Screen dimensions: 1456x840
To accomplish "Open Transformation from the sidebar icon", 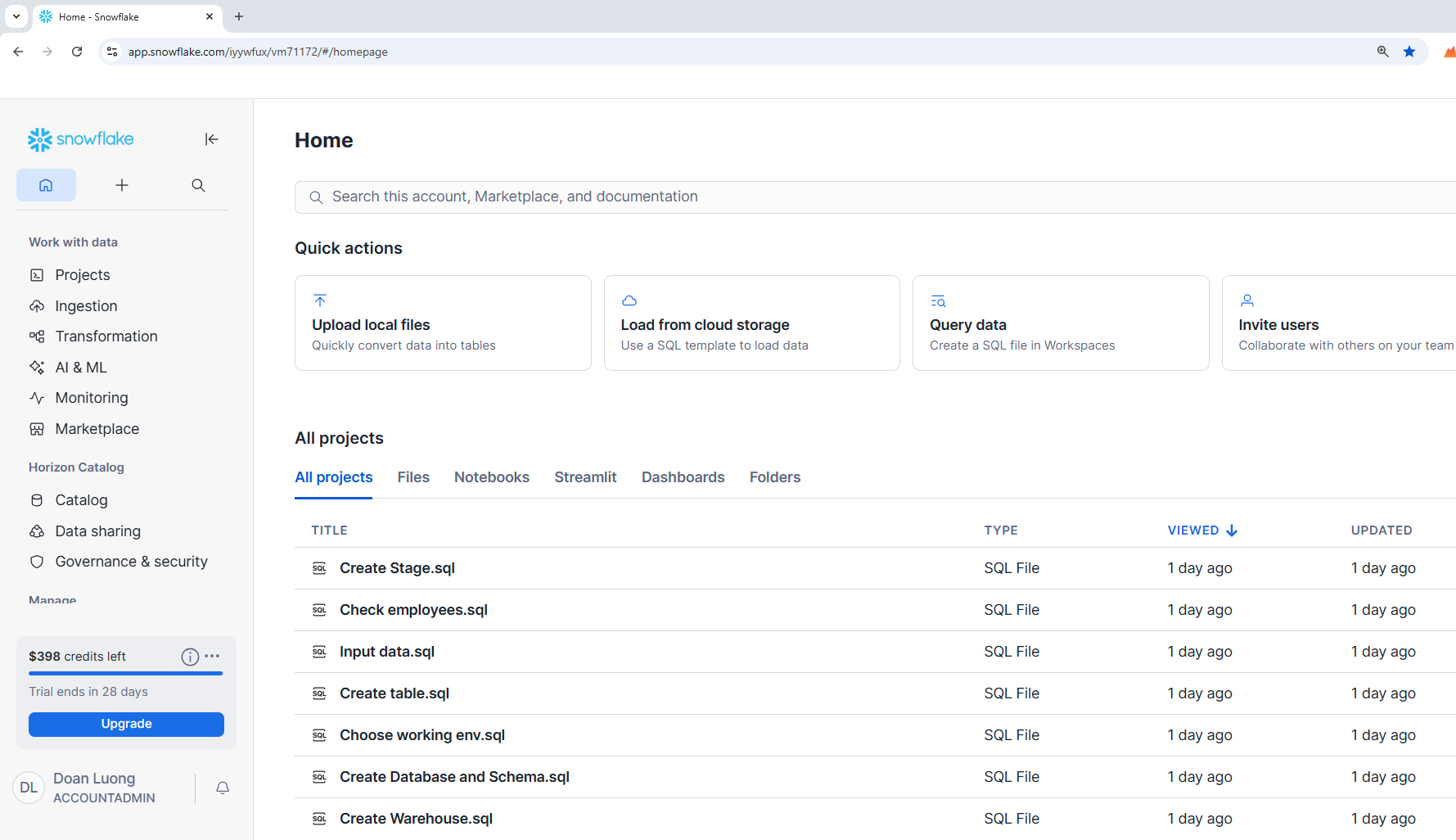I will (x=37, y=336).
